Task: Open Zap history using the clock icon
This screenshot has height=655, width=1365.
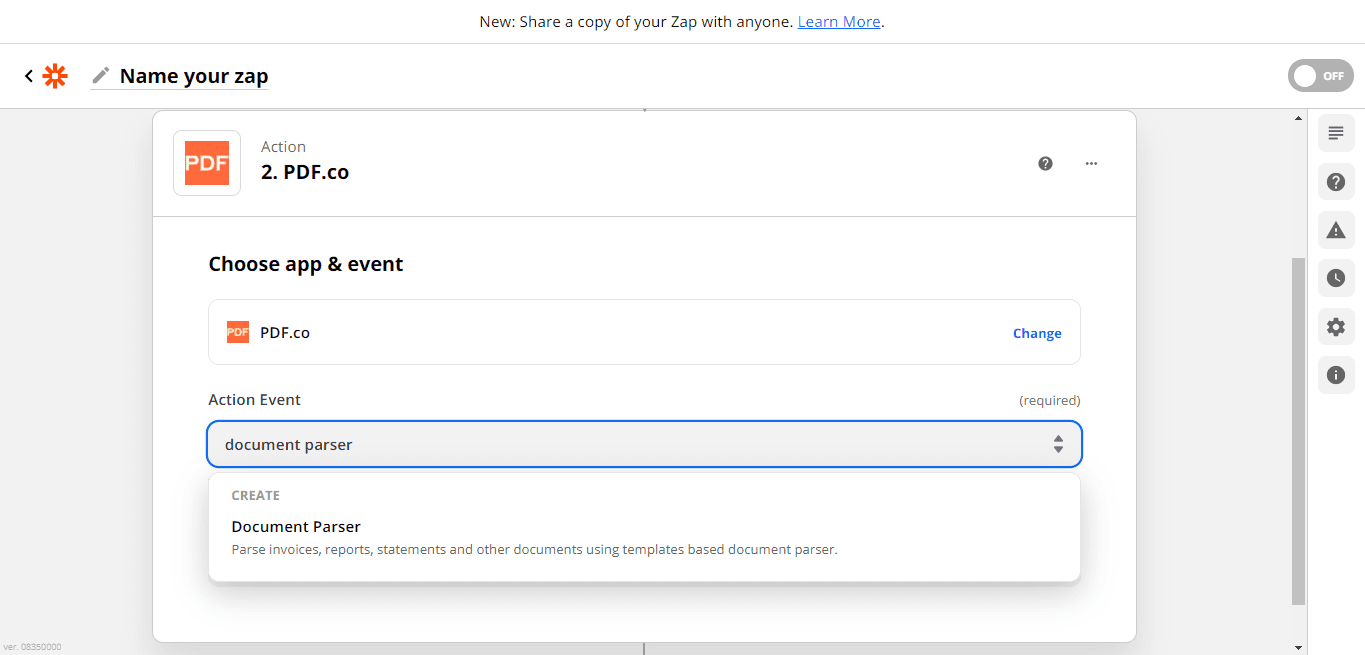Action: tap(1336, 278)
